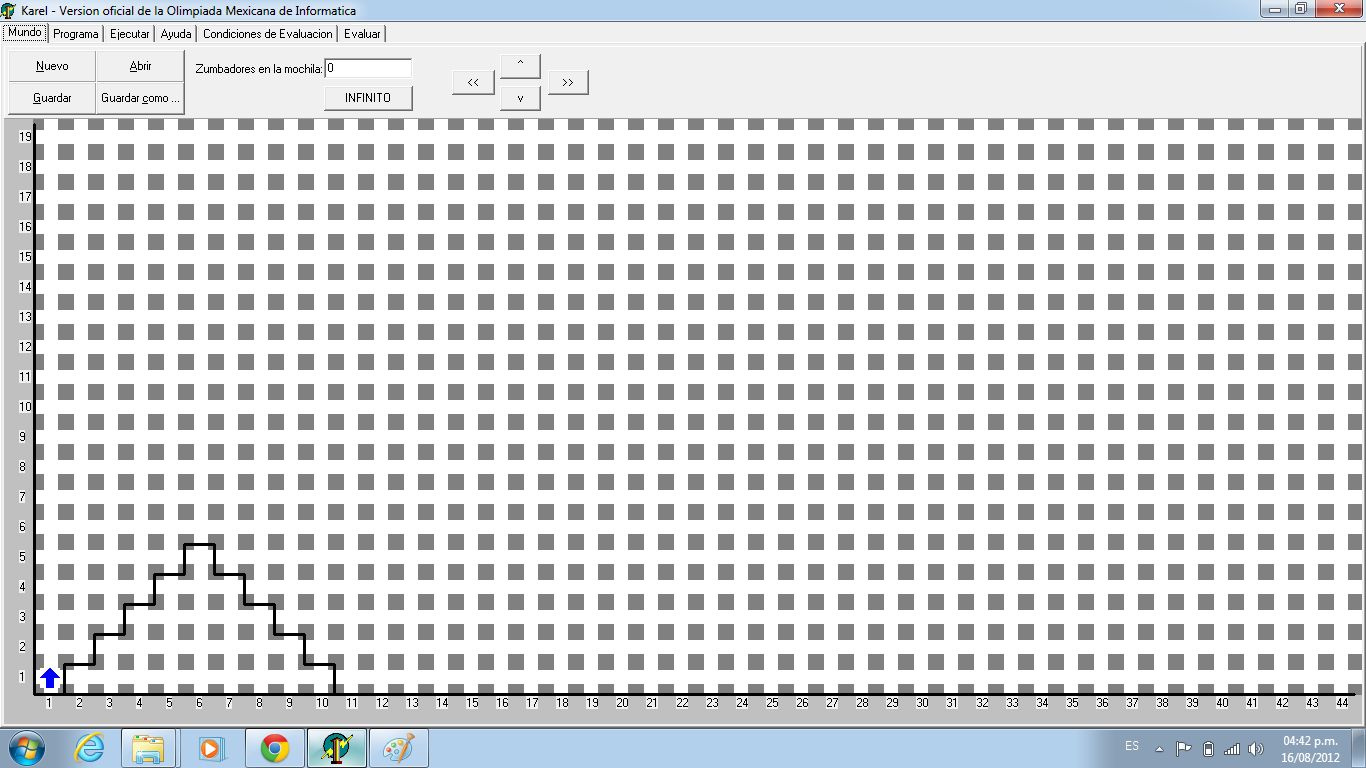
Task: Open Google Chrome from the taskbar
Action: (x=275, y=748)
